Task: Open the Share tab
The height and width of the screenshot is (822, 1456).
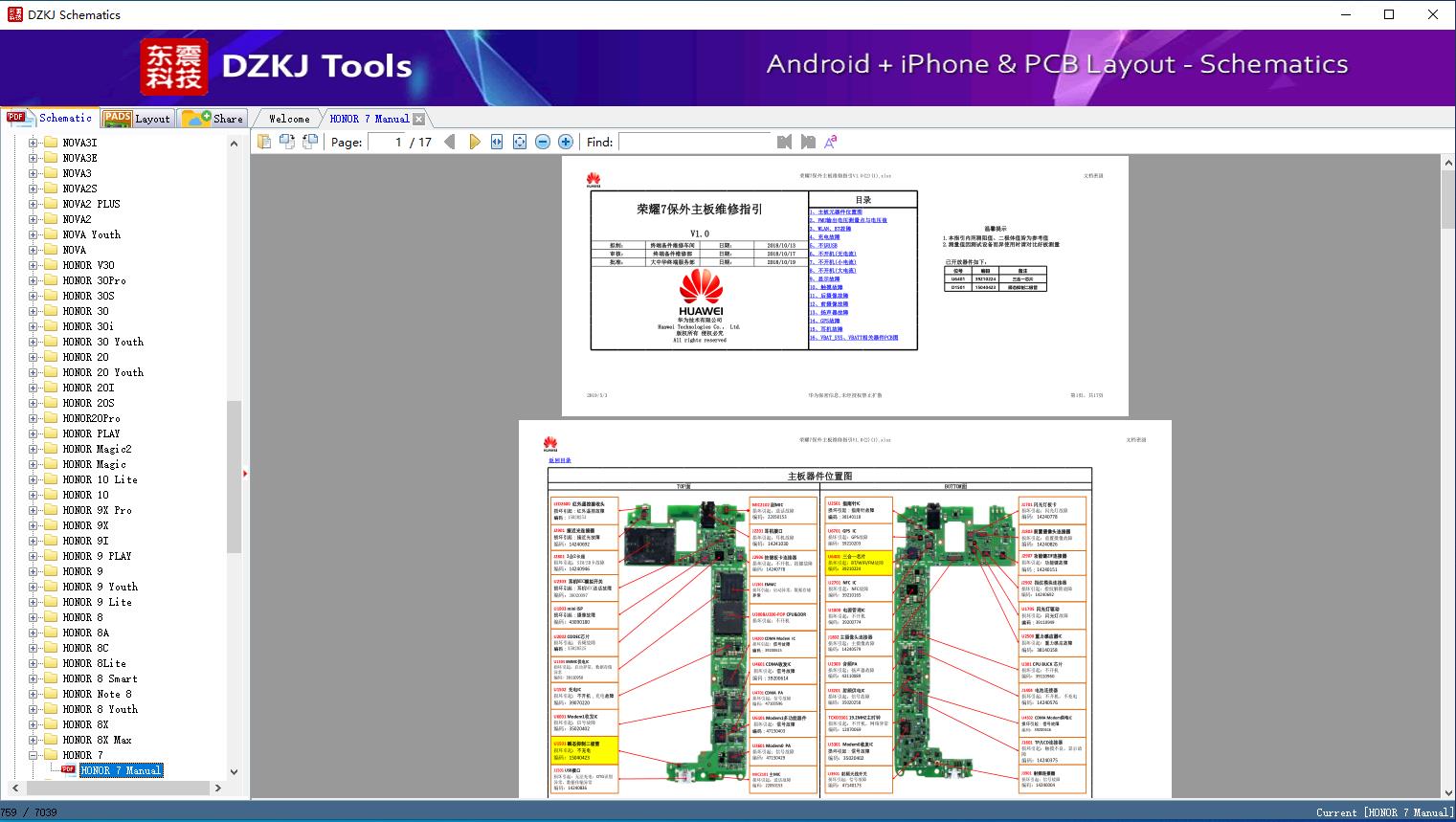Action: pos(213,119)
